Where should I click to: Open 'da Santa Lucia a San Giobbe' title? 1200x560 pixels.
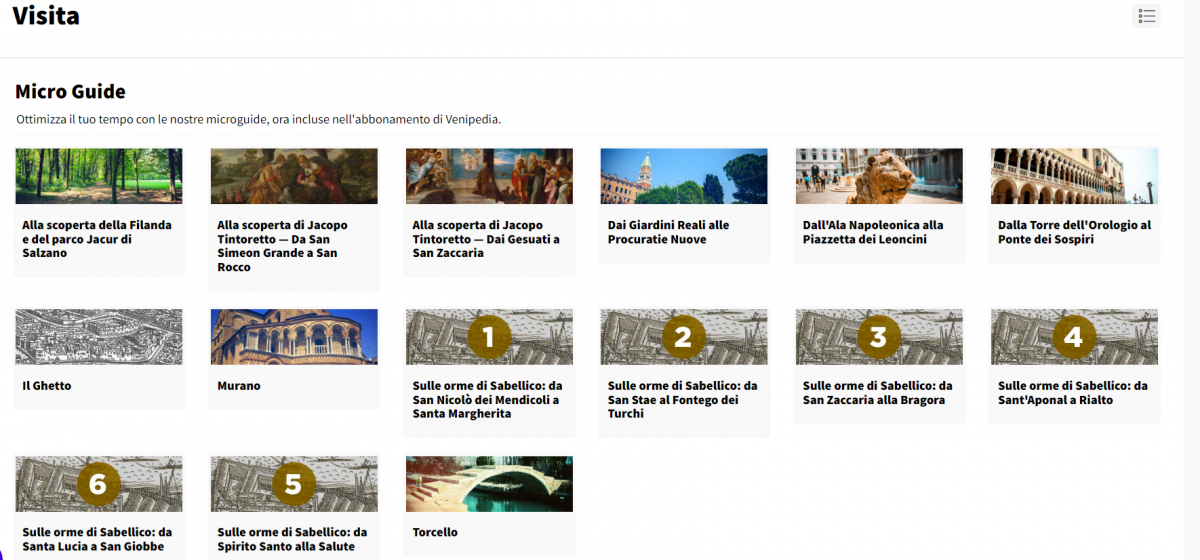click(97, 540)
